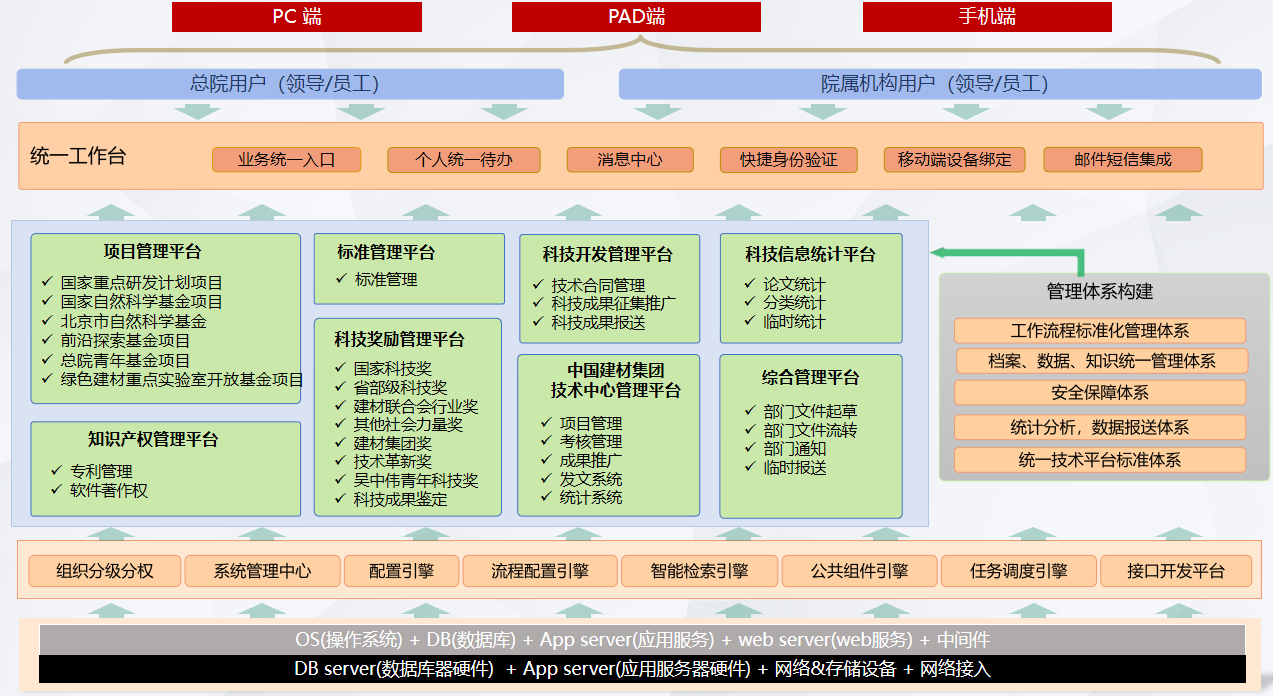
Task: Click 移动端设备绑定 box
Action: pos(955,160)
